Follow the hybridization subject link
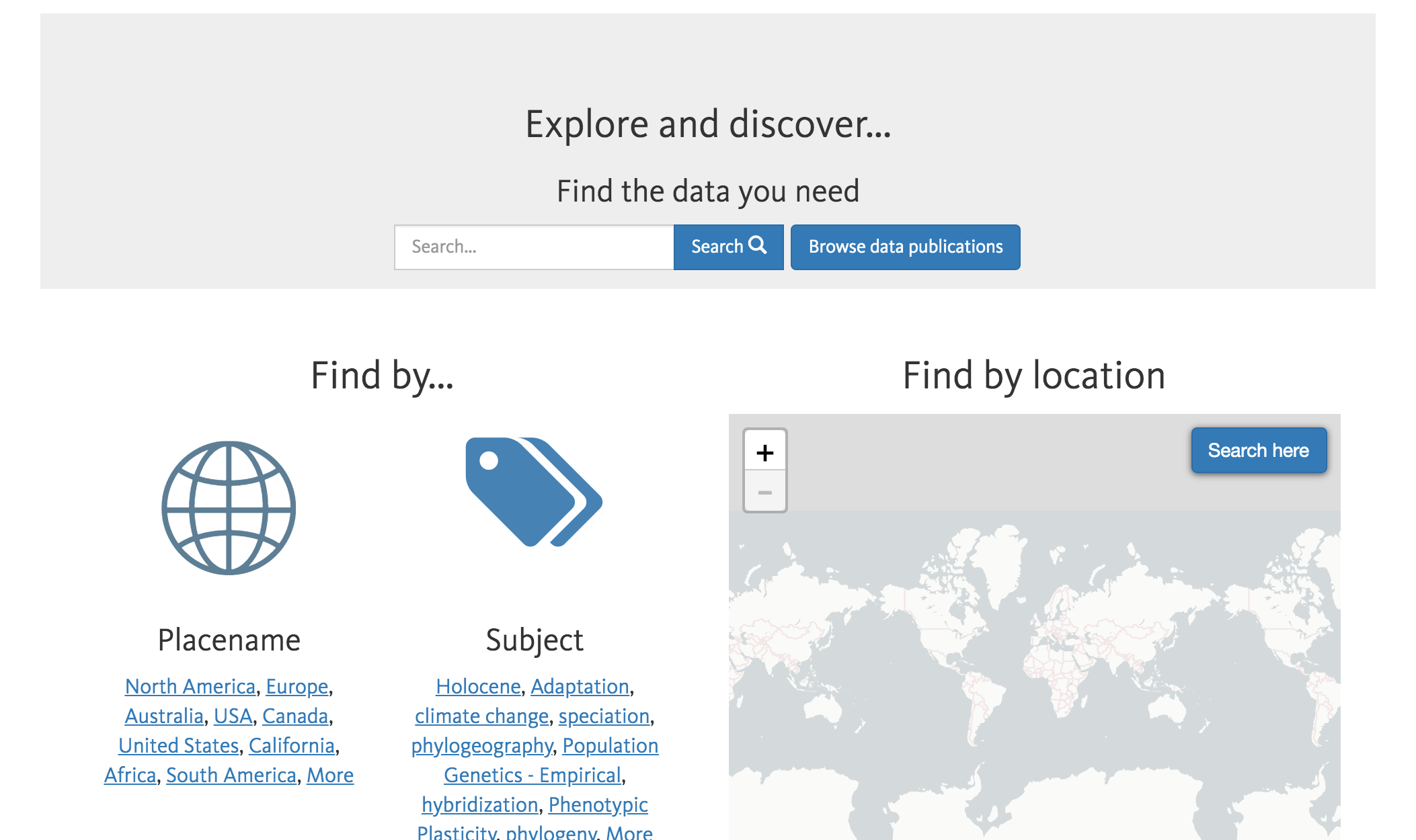 479,804
